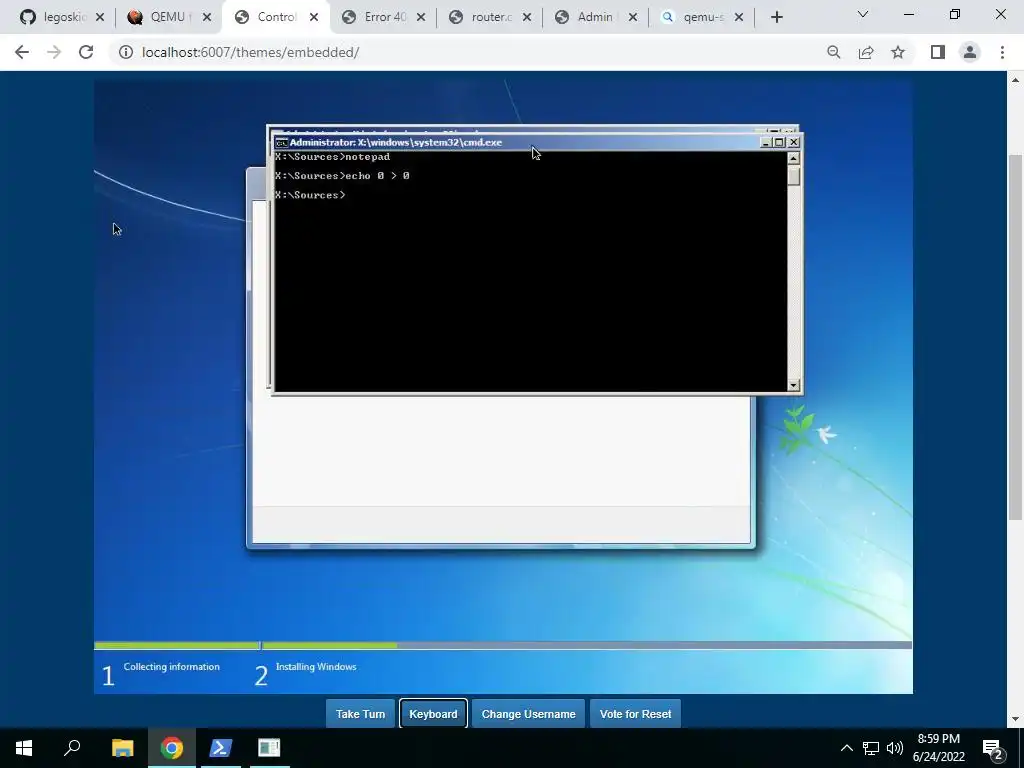Toggle the browser side panel
1024x768 pixels.
pos(938,52)
